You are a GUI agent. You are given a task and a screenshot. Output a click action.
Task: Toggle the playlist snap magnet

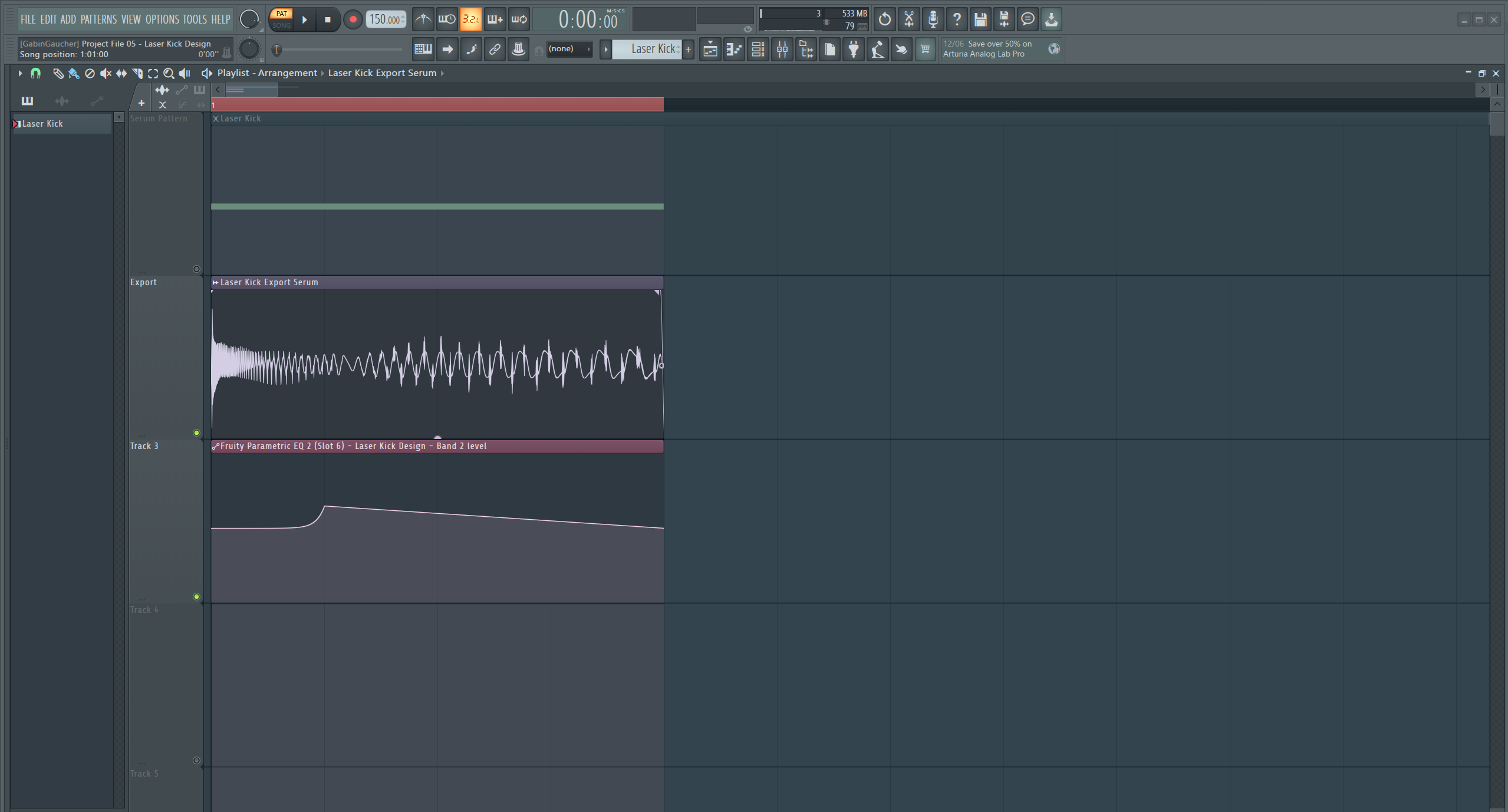point(35,73)
